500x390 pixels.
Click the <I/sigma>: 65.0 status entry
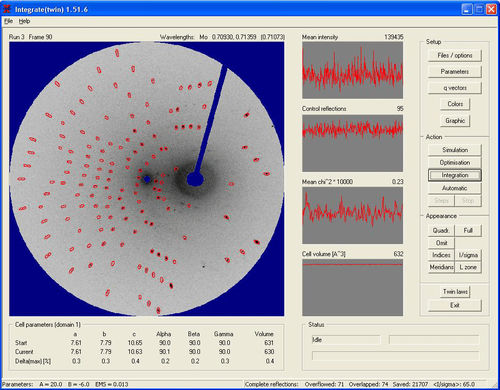coord(454,384)
